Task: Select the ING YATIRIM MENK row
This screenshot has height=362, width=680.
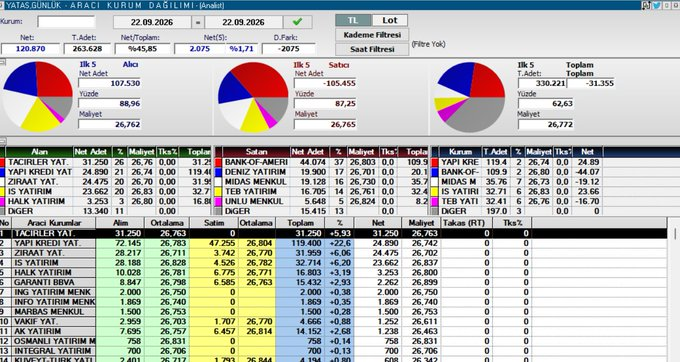Action: tap(333, 292)
